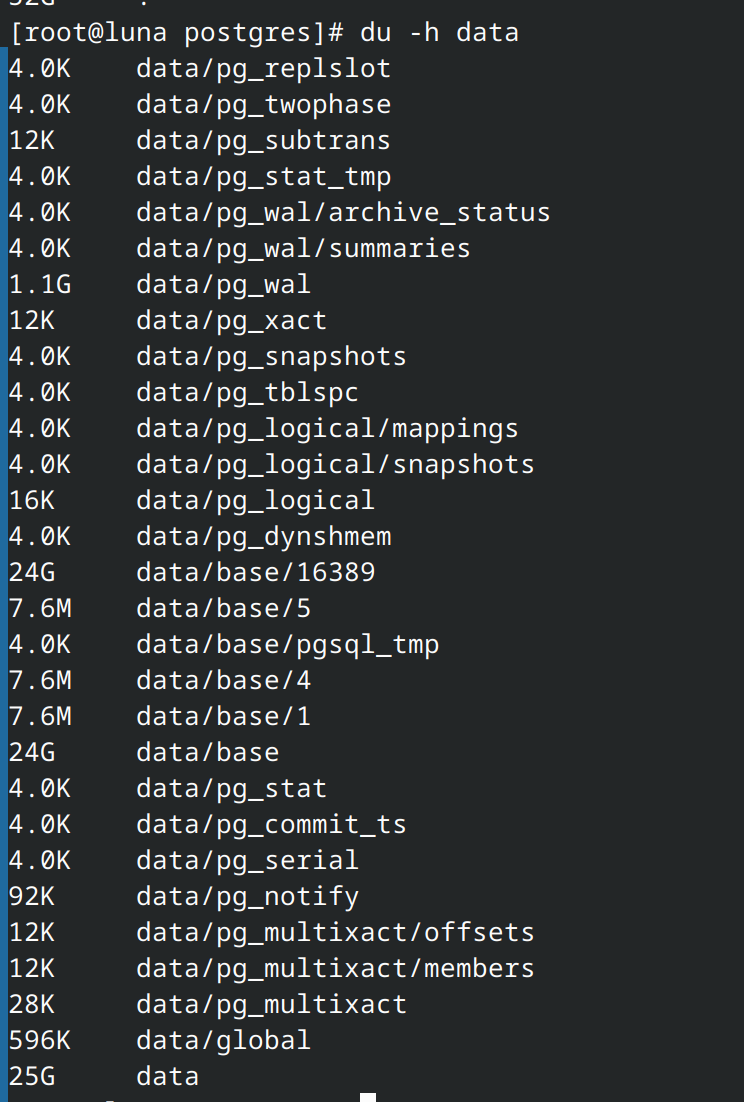Click the data/pg_multixact/offsets path
This screenshot has height=1102, width=744.
pyautogui.click(x=335, y=932)
